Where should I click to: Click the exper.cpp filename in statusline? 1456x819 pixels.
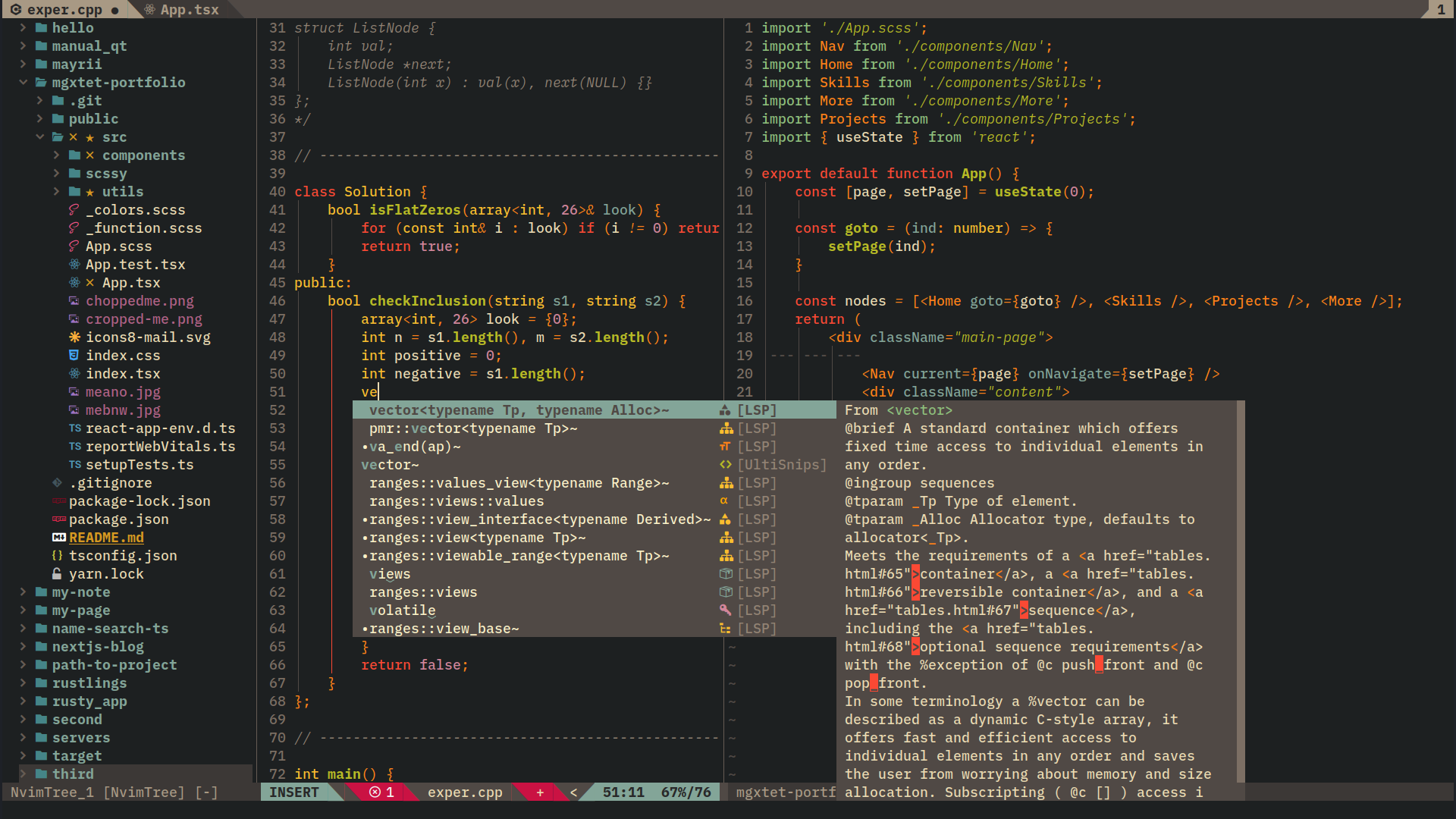coord(465,792)
